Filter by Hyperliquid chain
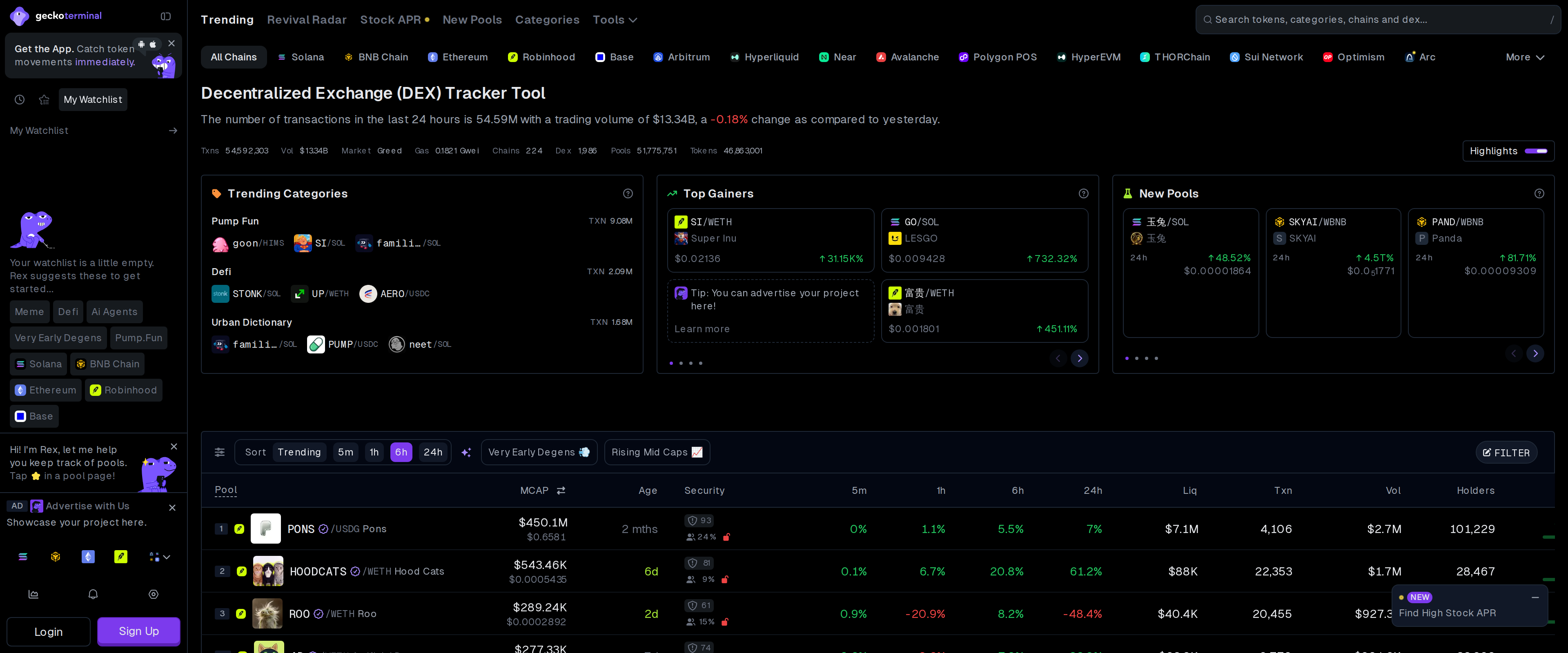1568x653 pixels. click(764, 57)
